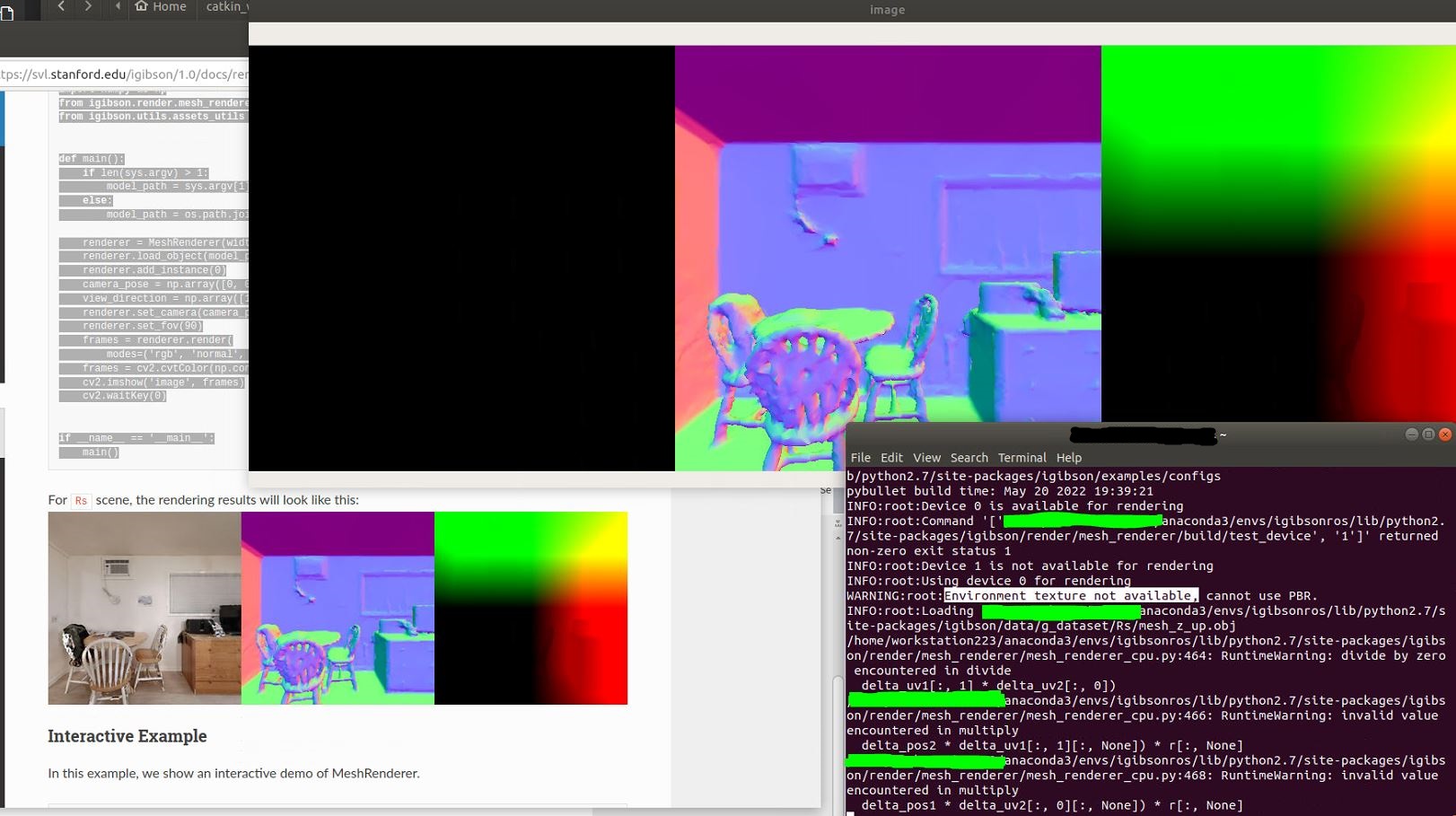
Task: Collapse the tab strip with the left-pointing arrow
Action: 117,6
